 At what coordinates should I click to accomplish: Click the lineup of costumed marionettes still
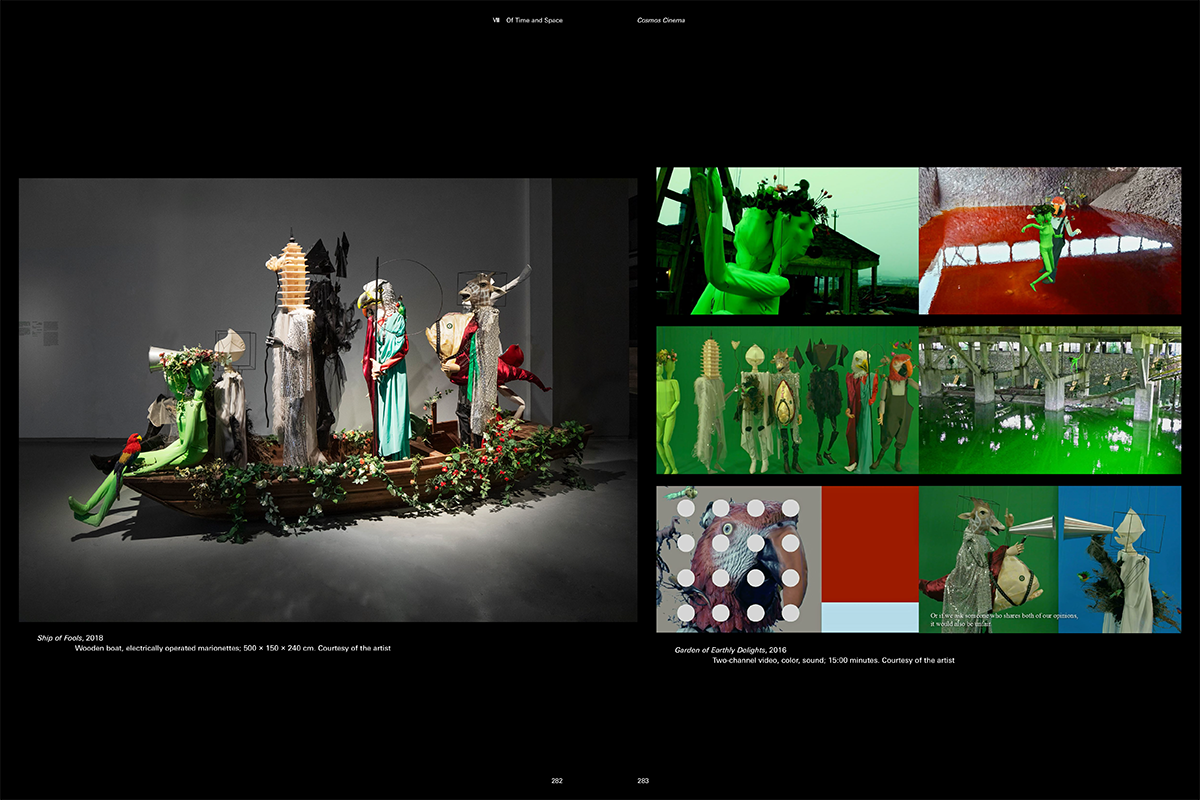point(787,400)
